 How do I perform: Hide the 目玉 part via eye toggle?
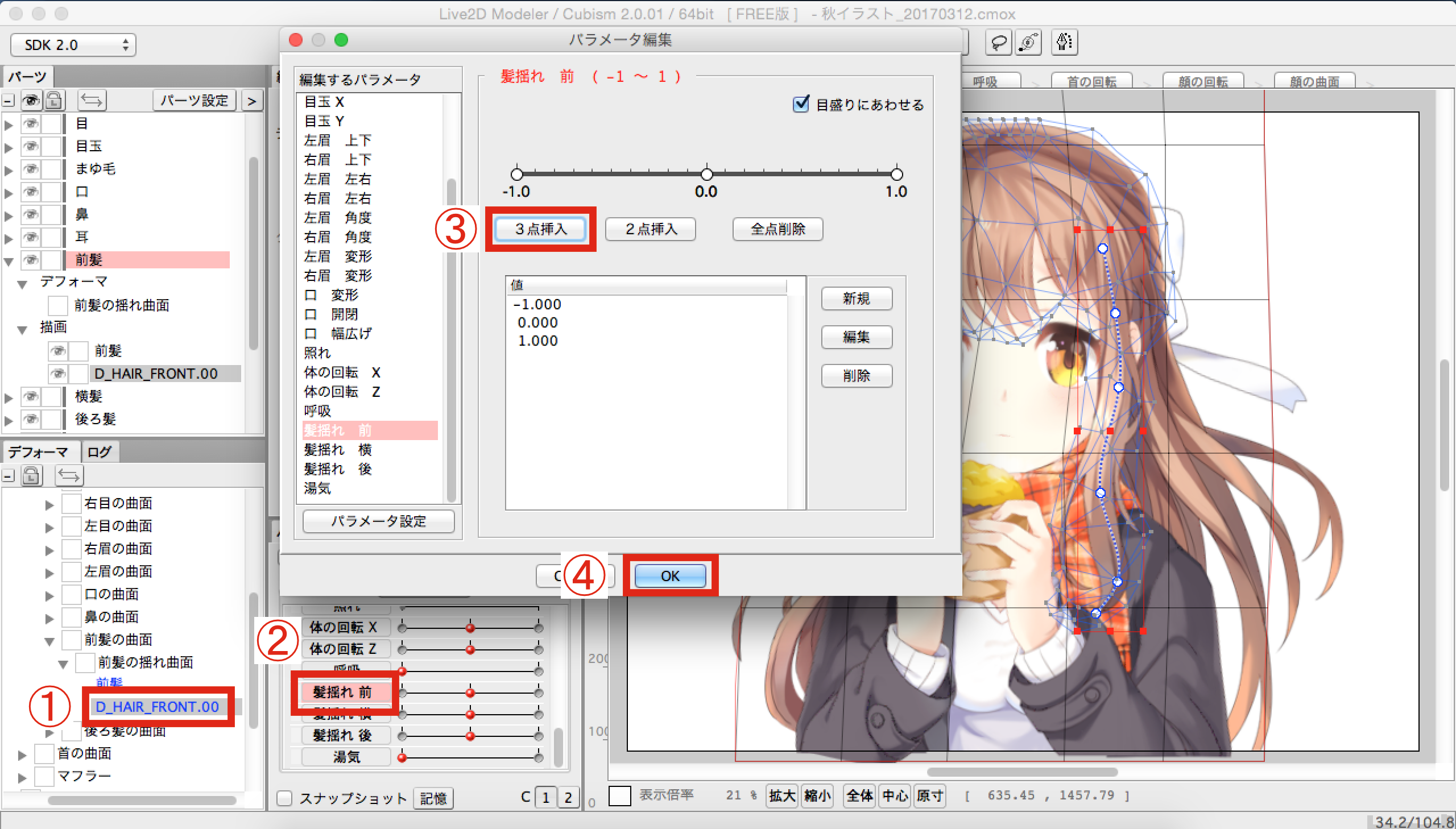(31, 146)
